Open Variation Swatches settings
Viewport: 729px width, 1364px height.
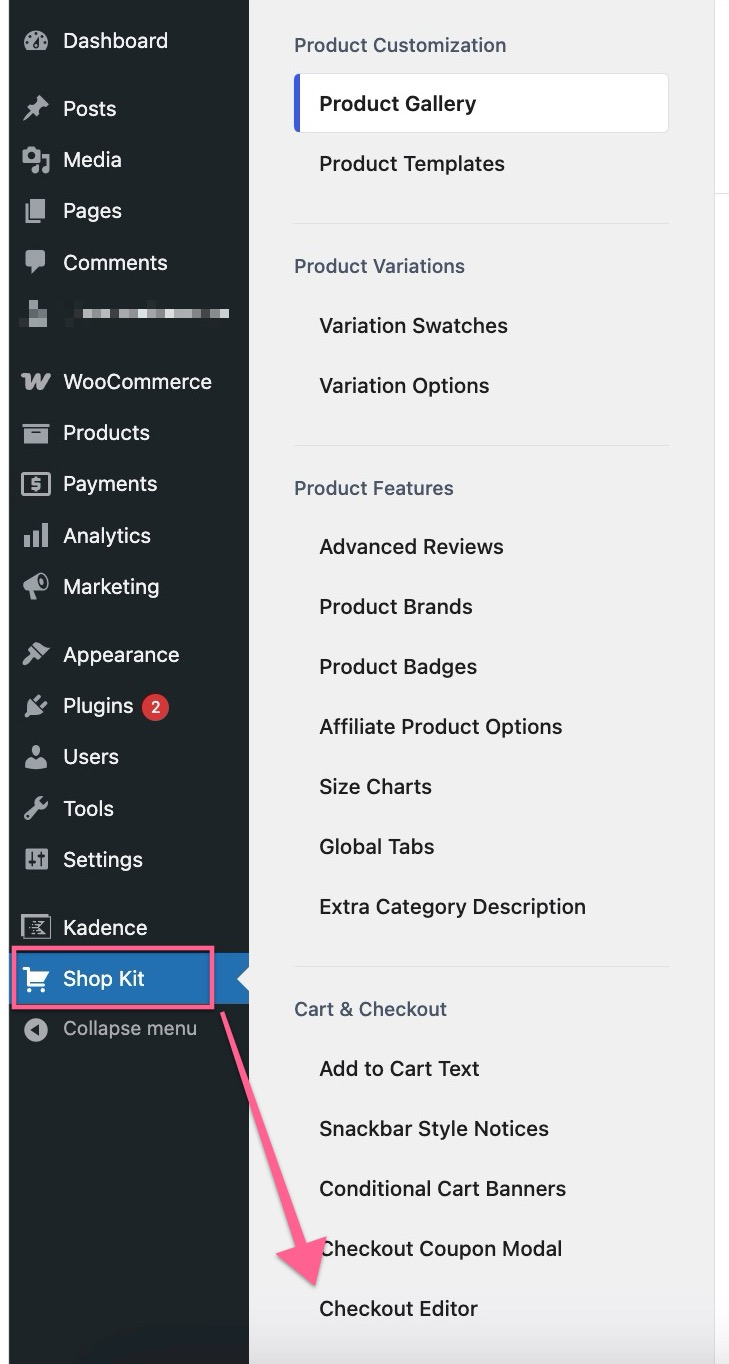pos(413,326)
